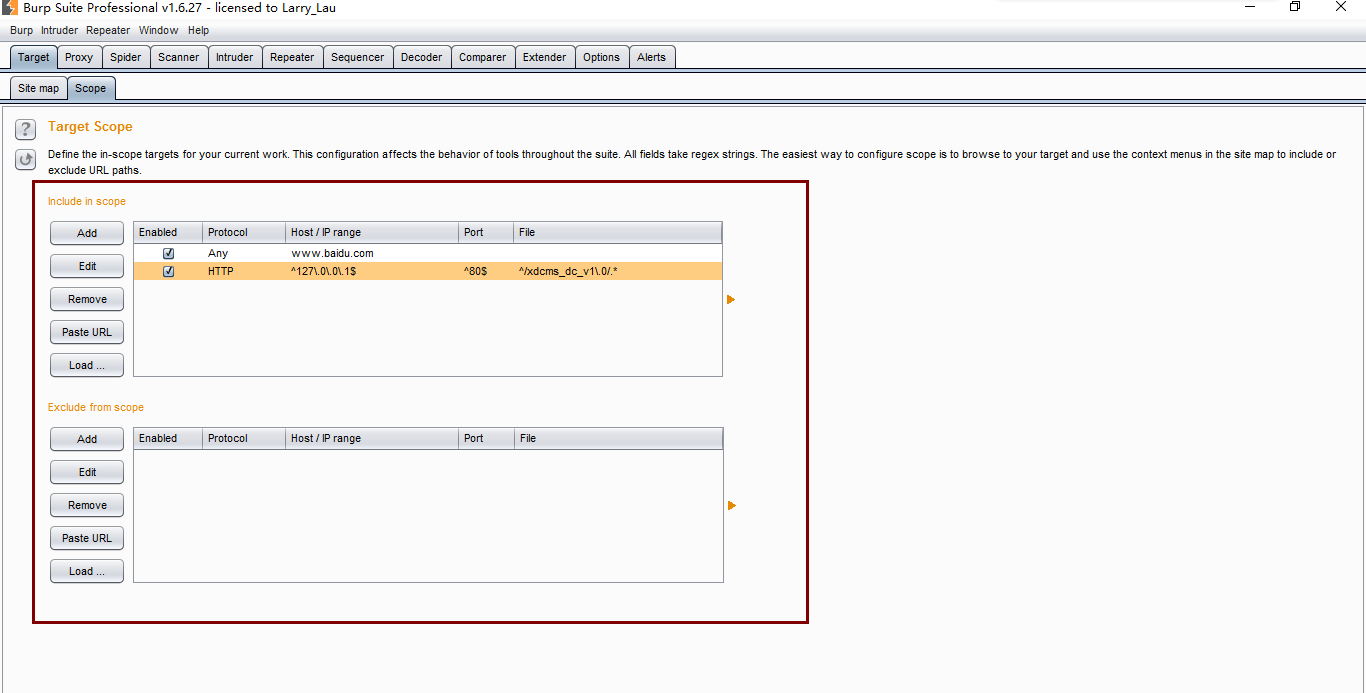Open the Help menu
Viewport: 1366px width, 693px height.
click(198, 30)
